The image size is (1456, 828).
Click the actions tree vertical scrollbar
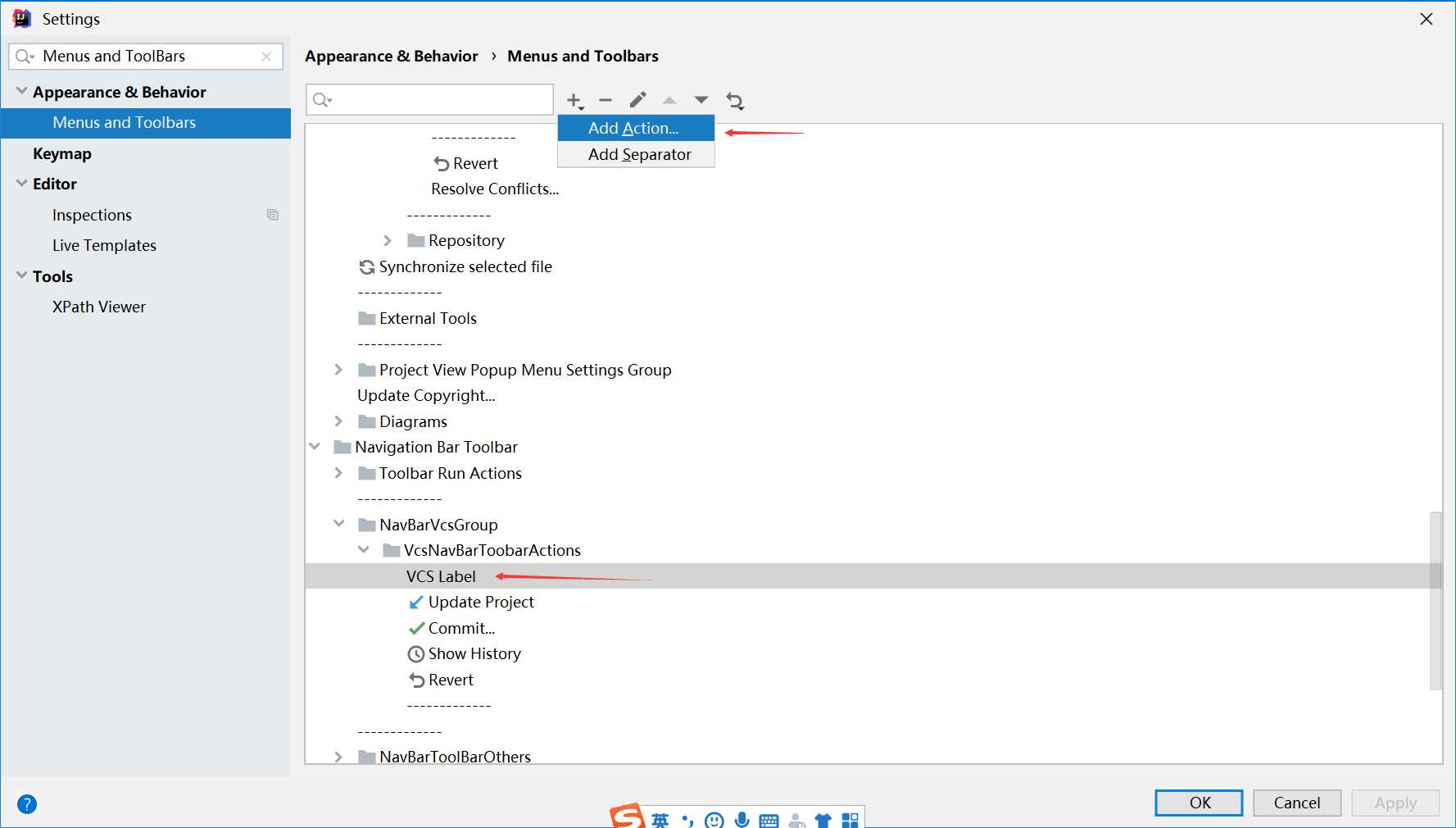pyautogui.click(x=1436, y=601)
